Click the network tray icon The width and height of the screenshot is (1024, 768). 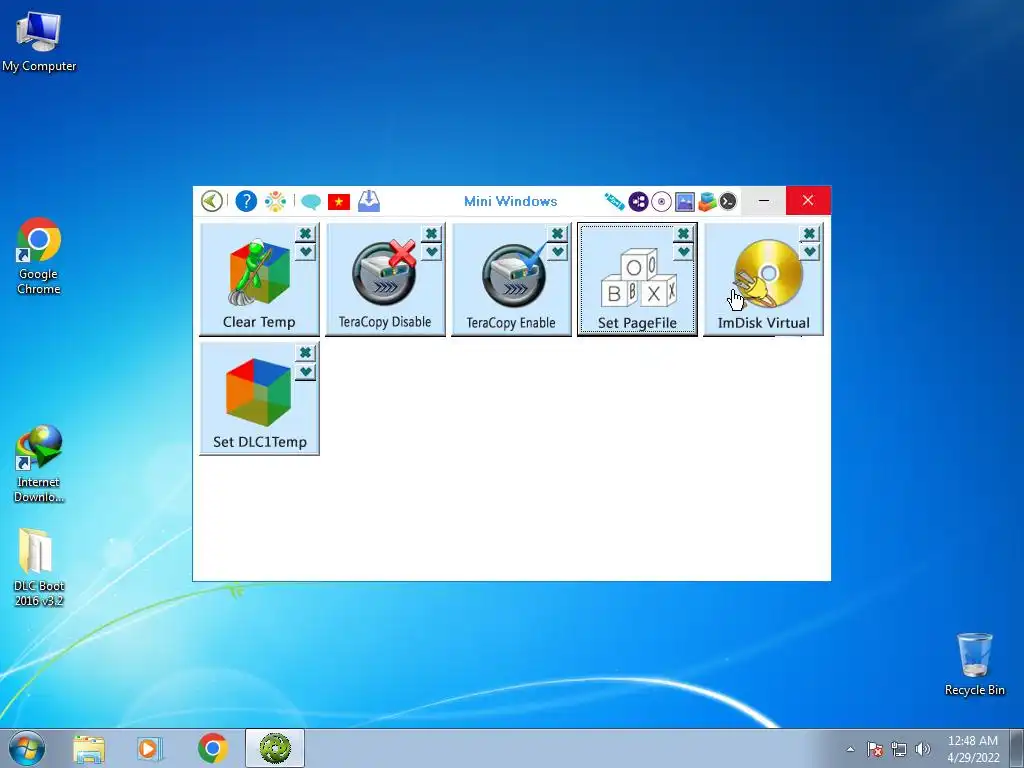[x=899, y=749]
